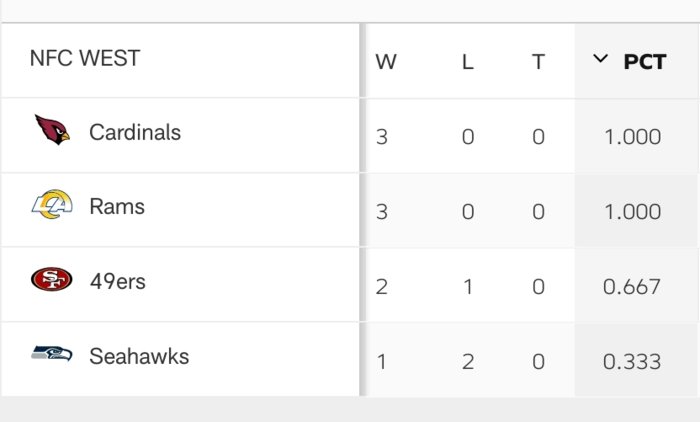The height and width of the screenshot is (422, 700).
Task: Click the Arizona Cardinals logo icon
Action: [x=52, y=131]
